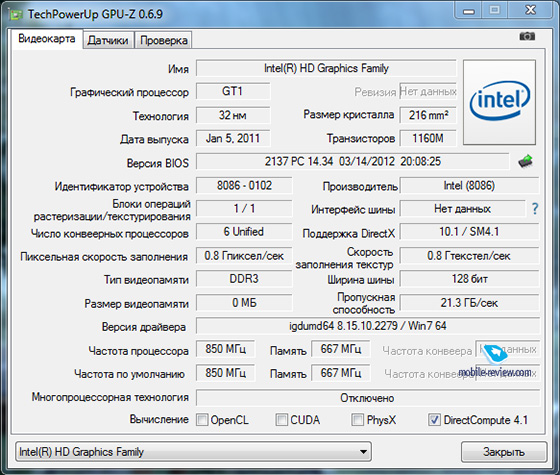This screenshot has width=560, height=475.
Task: Click the 0.8 Гтекстел/сек texture fillrate field
Action: (x=469, y=256)
